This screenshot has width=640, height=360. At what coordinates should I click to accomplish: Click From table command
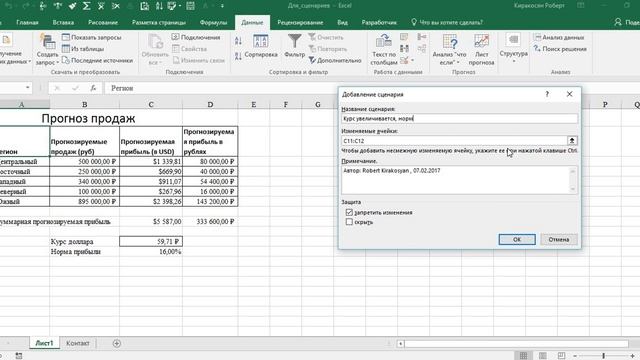click(x=83, y=49)
